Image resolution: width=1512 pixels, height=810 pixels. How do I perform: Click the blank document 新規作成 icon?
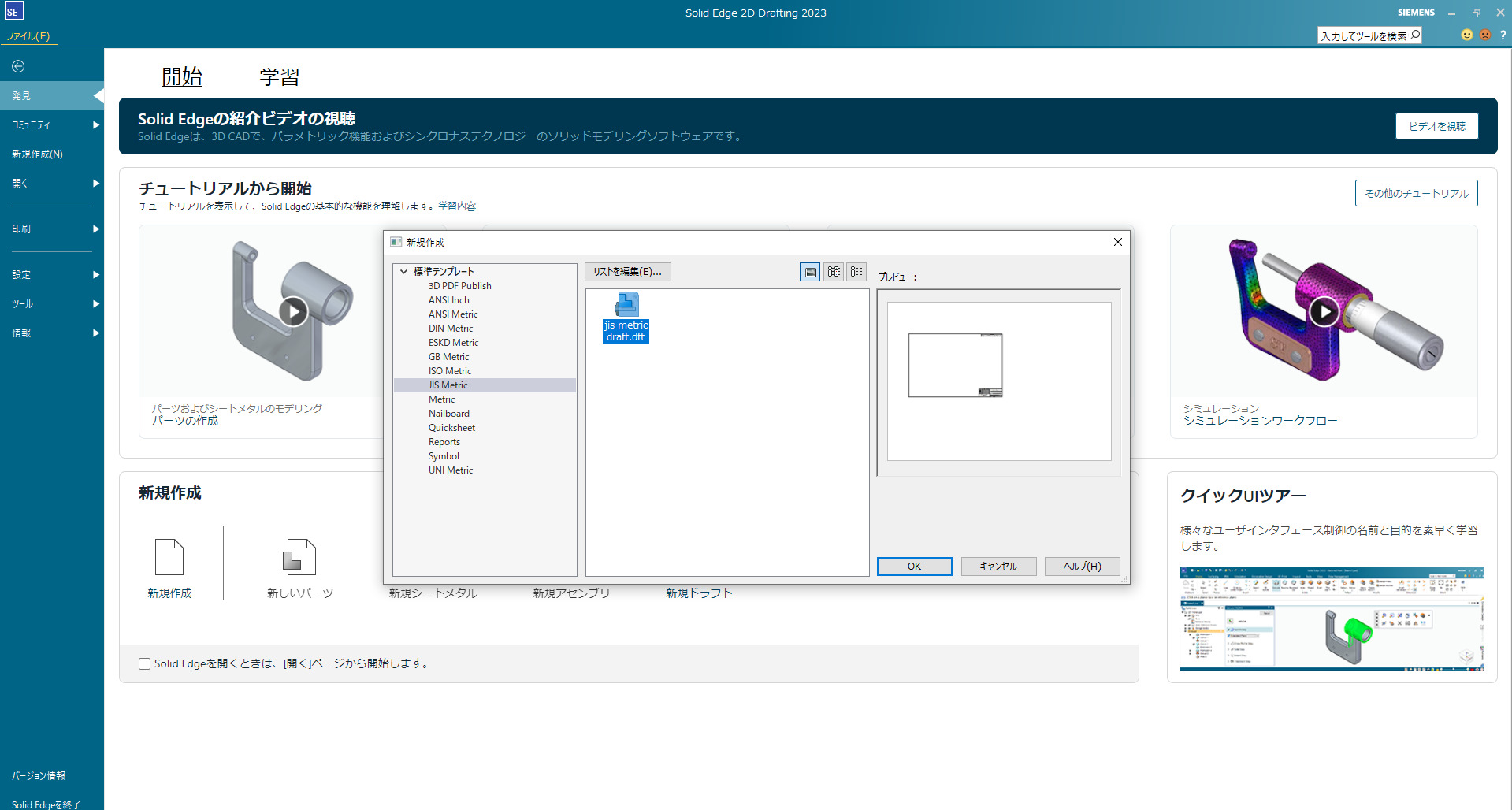169,557
